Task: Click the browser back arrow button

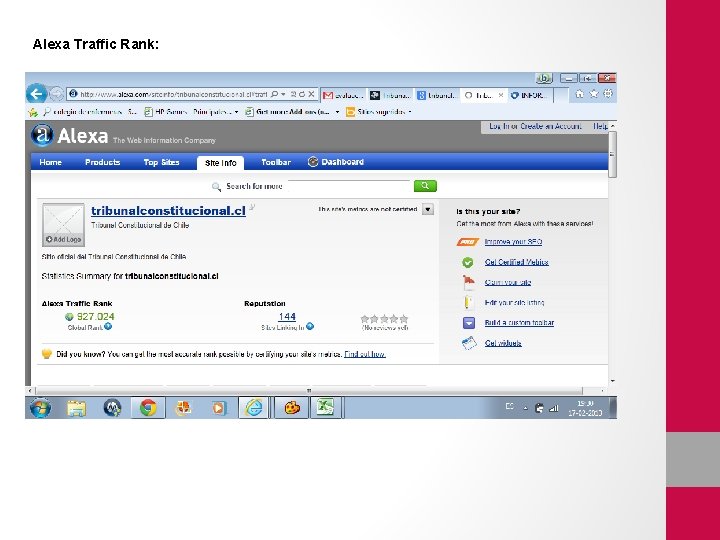Action: point(36,94)
